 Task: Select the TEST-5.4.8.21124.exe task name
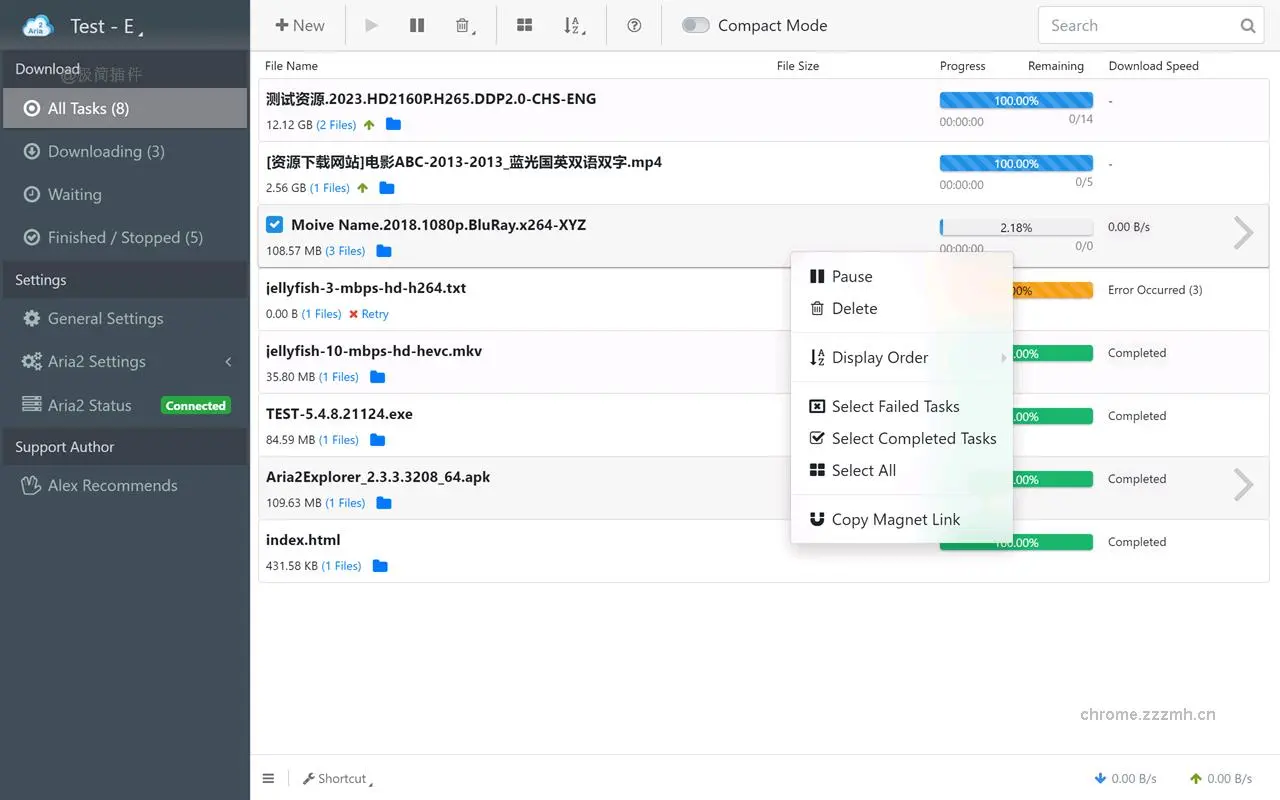pyautogui.click(x=339, y=414)
